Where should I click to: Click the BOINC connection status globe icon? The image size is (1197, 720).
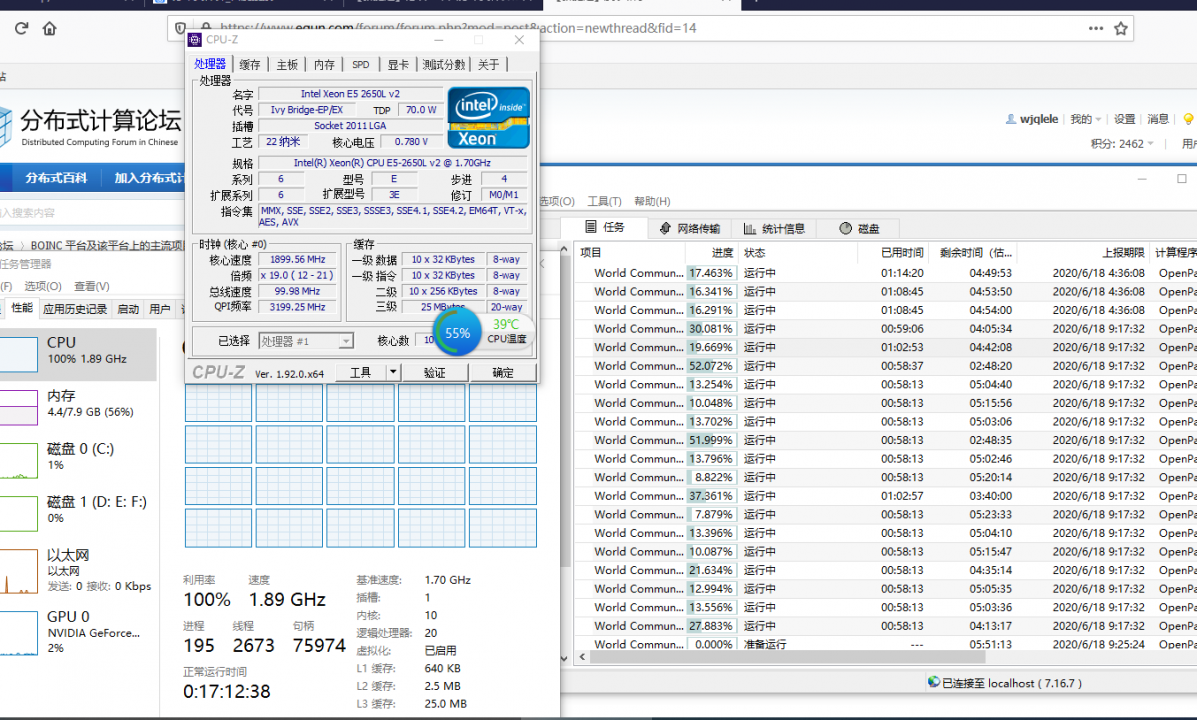point(934,682)
